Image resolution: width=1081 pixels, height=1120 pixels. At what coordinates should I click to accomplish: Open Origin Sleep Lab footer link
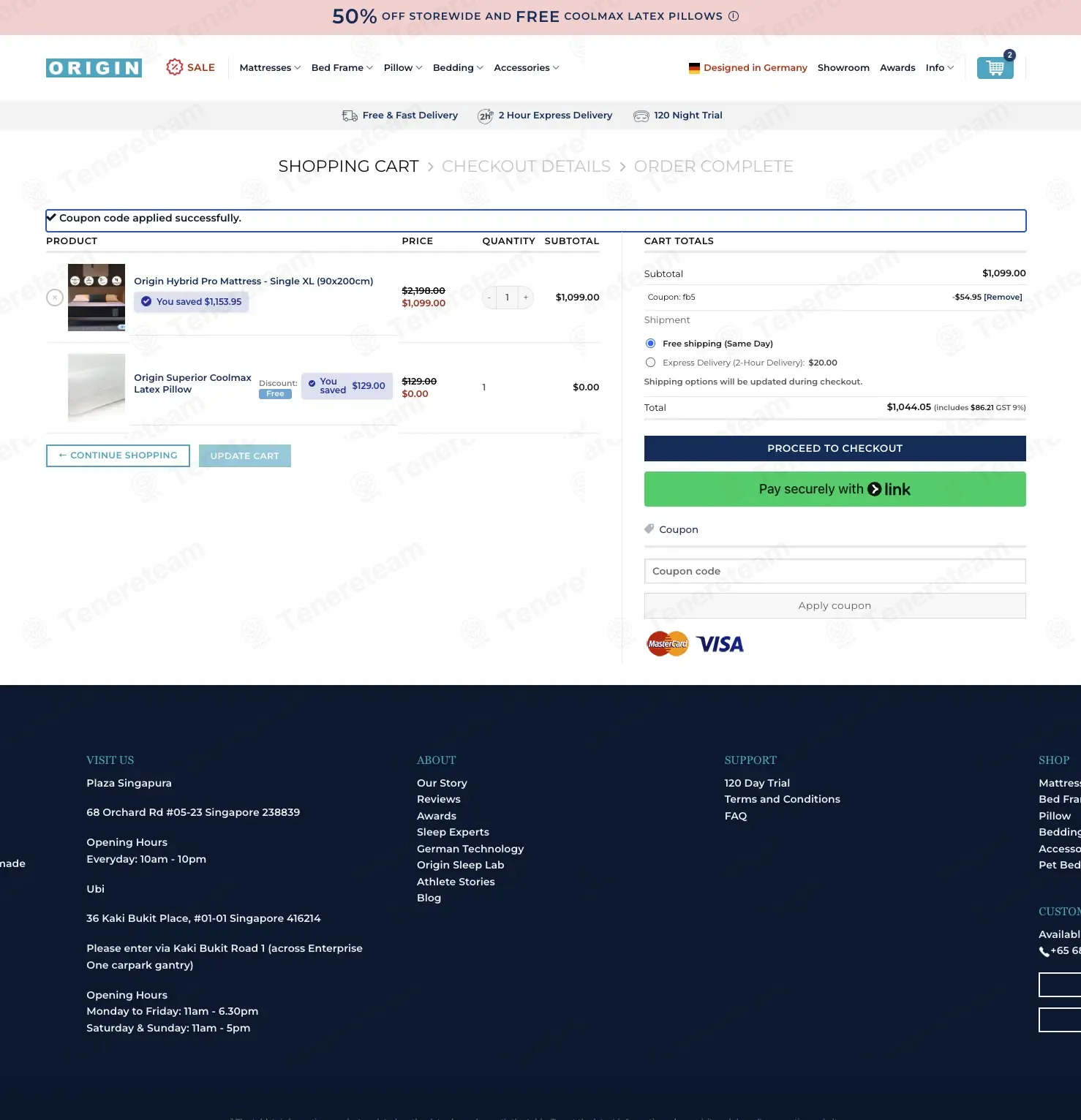pyautogui.click(x=460, y=865)
